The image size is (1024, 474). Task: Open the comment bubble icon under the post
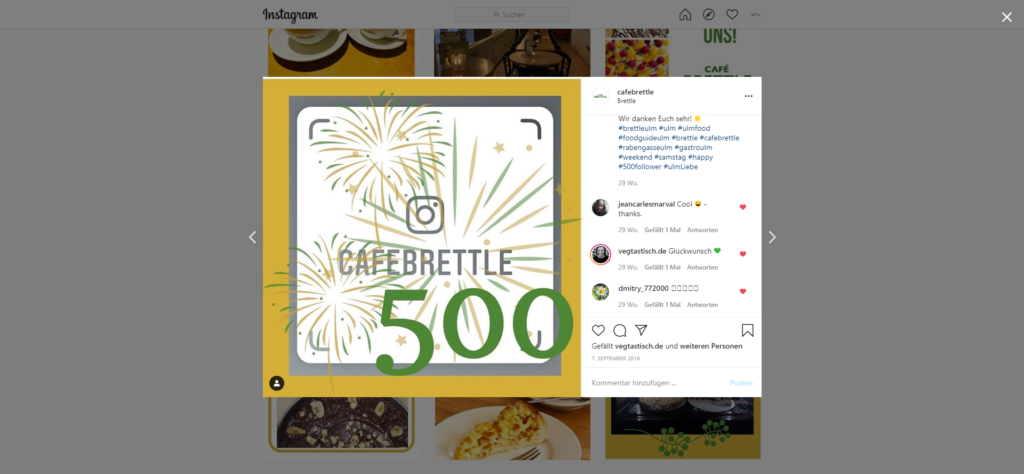(620, 330)
